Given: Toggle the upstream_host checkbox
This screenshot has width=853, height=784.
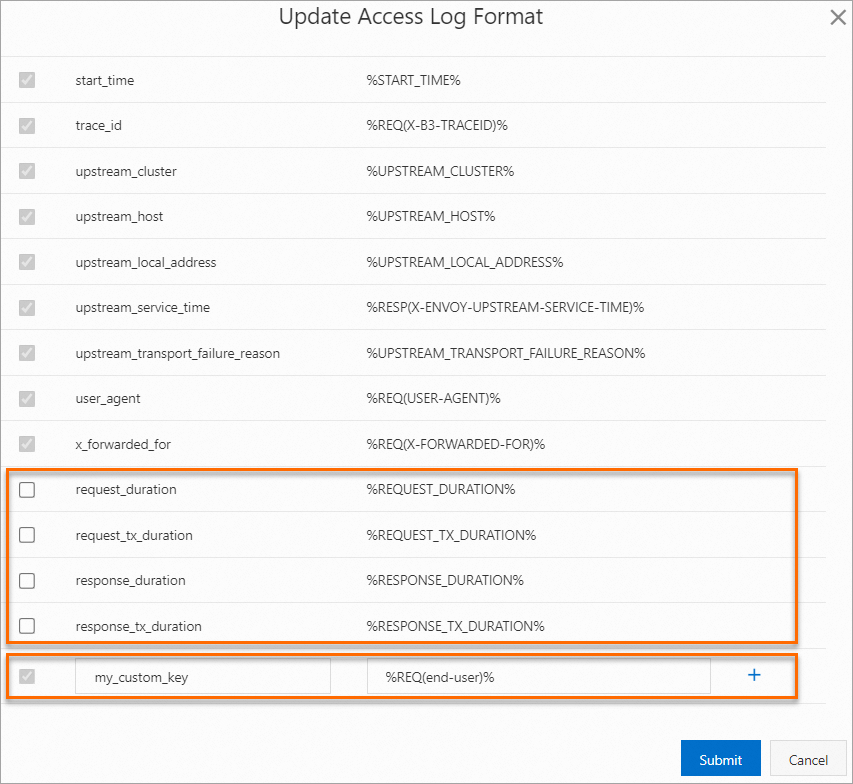Looking at the screenshot, I should pyautogui.click(x=27, y=217).
